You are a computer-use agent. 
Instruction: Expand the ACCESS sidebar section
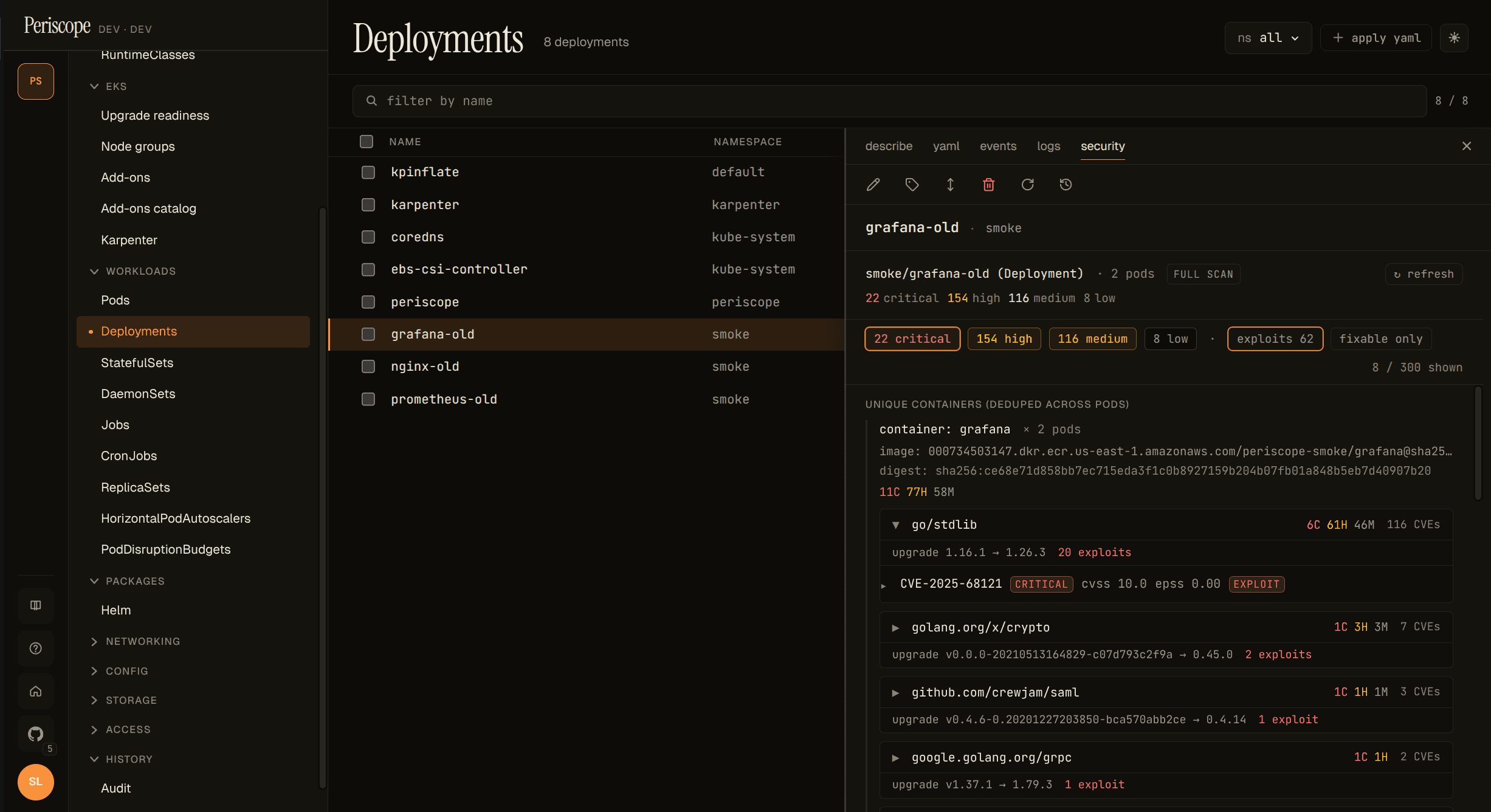120,729
